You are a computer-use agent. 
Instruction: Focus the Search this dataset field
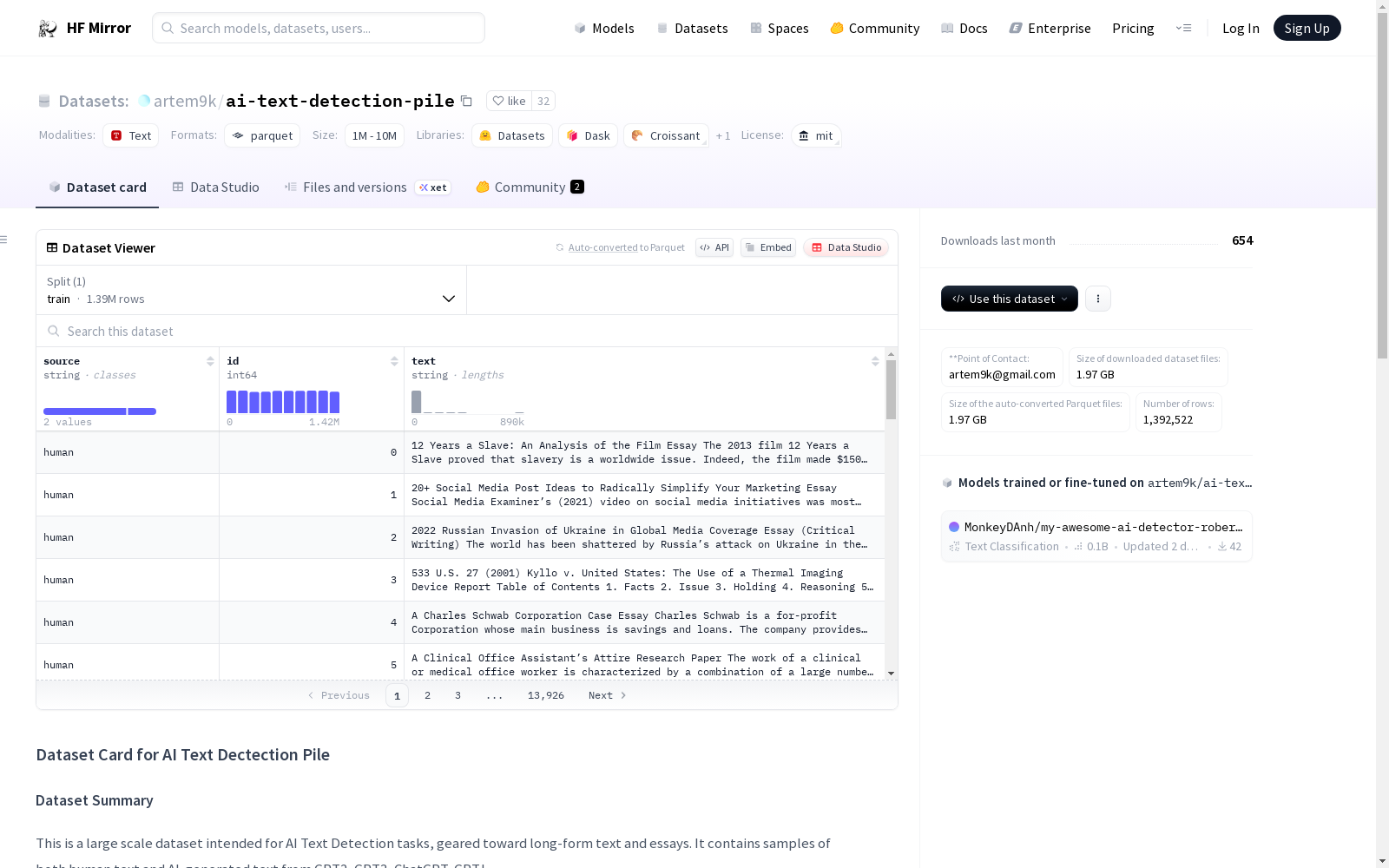pos(467,332)
